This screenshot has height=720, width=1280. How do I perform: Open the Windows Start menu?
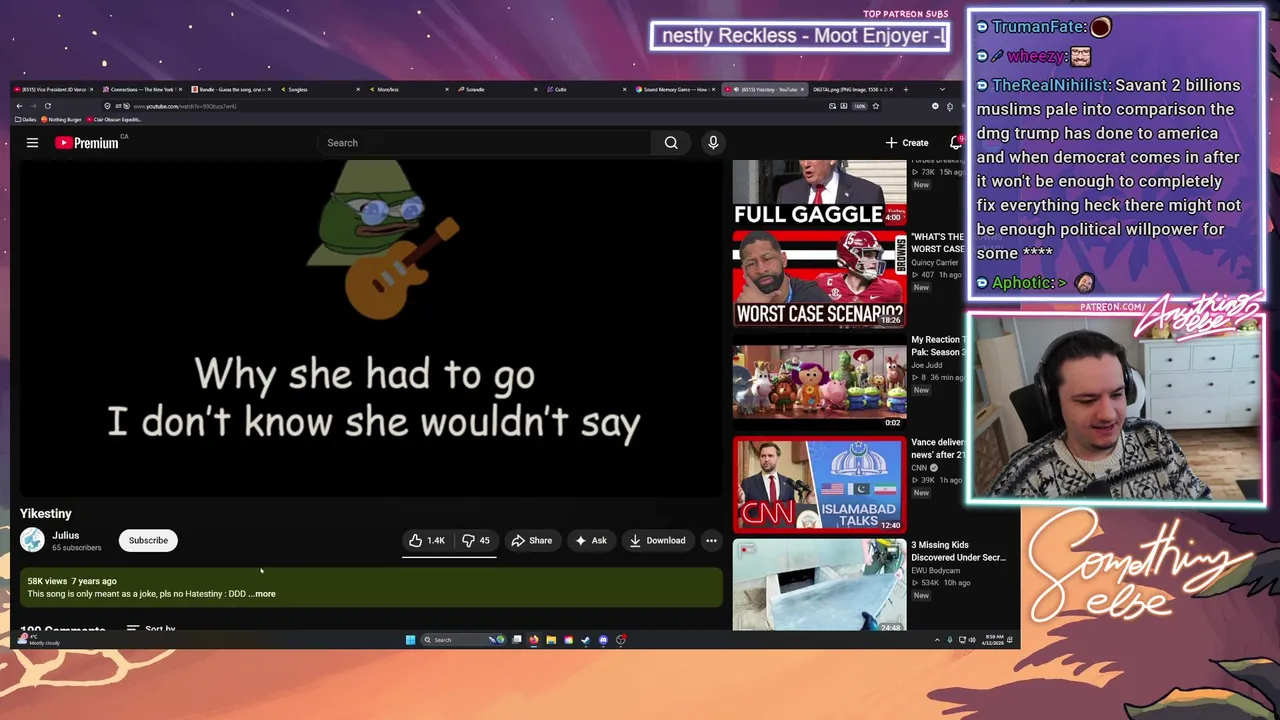click(410, 640)
